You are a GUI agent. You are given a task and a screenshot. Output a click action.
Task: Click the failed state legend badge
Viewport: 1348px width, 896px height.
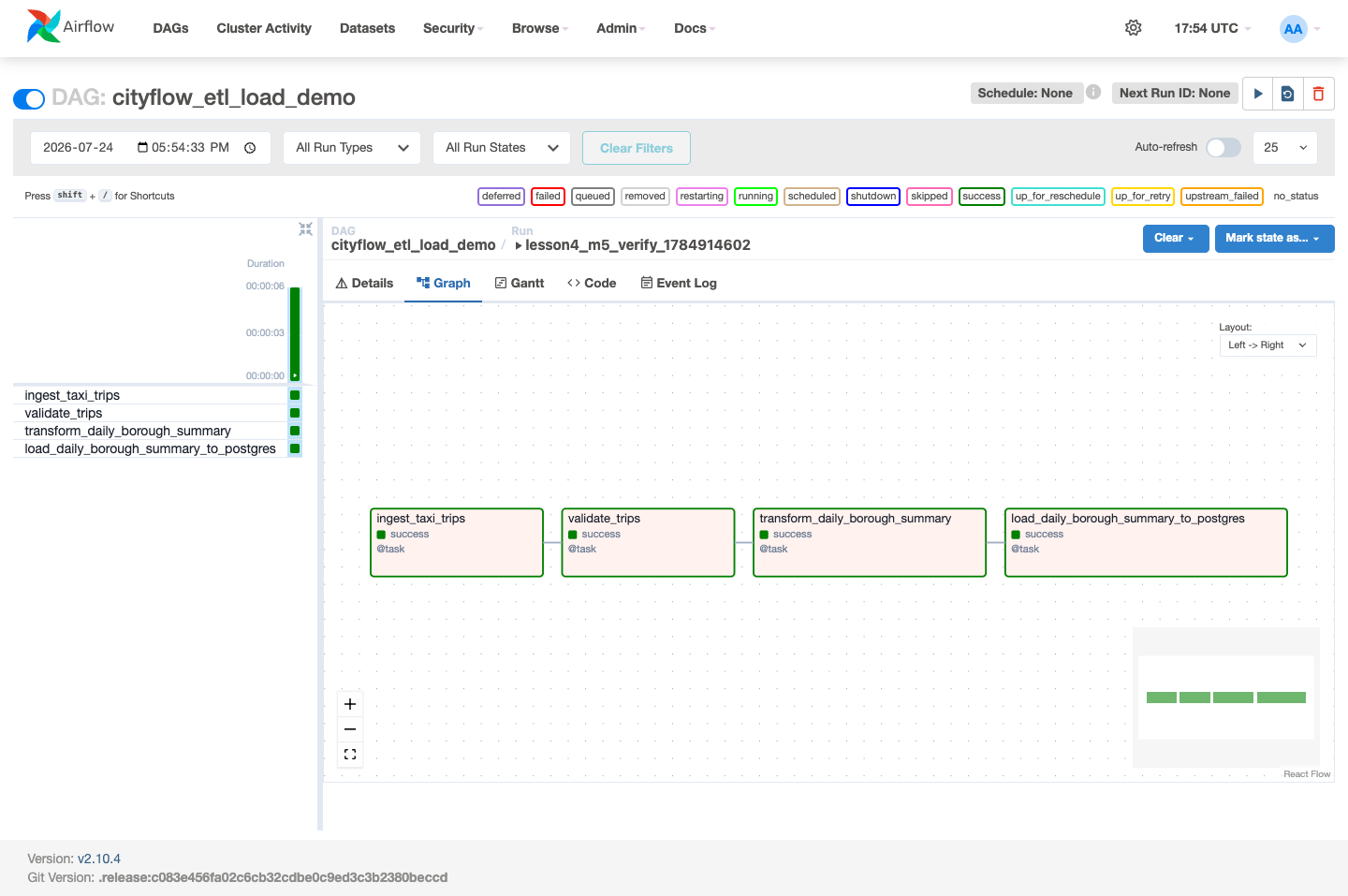(548, 196)
